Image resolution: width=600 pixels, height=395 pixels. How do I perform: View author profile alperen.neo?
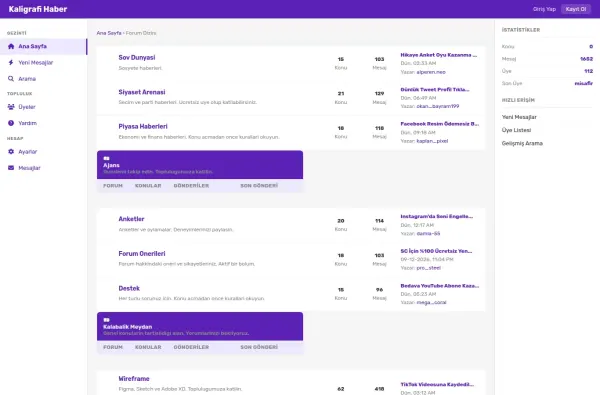tap(431, 72)
